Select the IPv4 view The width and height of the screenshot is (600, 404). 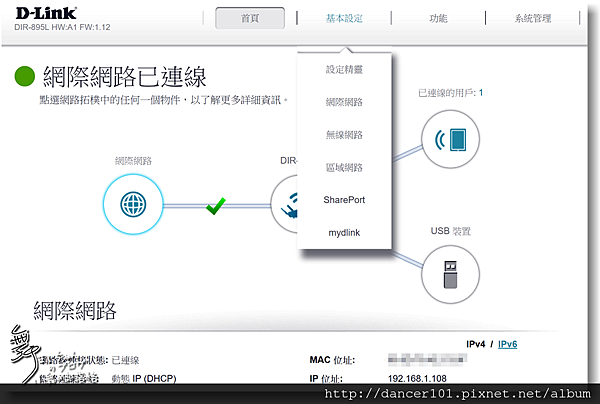pyautogui.click(x=476, y=344)
